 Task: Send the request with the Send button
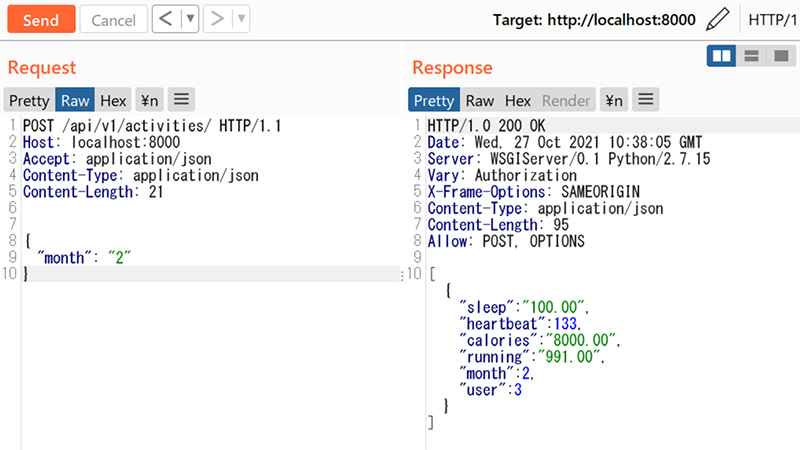click(x=41, y=19)
